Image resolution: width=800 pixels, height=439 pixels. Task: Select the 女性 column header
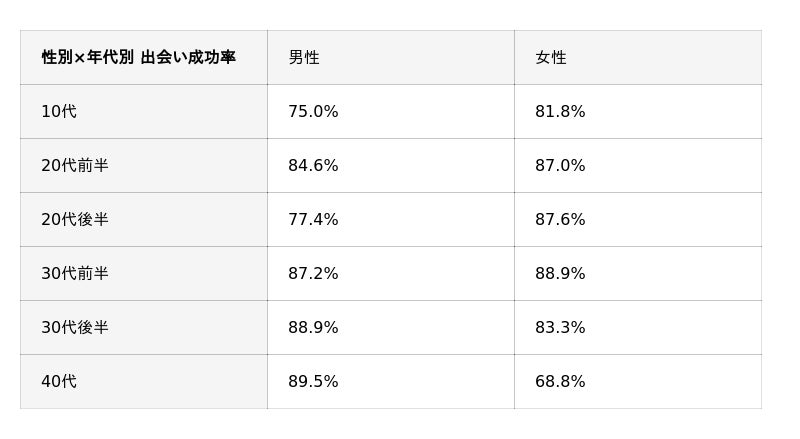[551, 58]
